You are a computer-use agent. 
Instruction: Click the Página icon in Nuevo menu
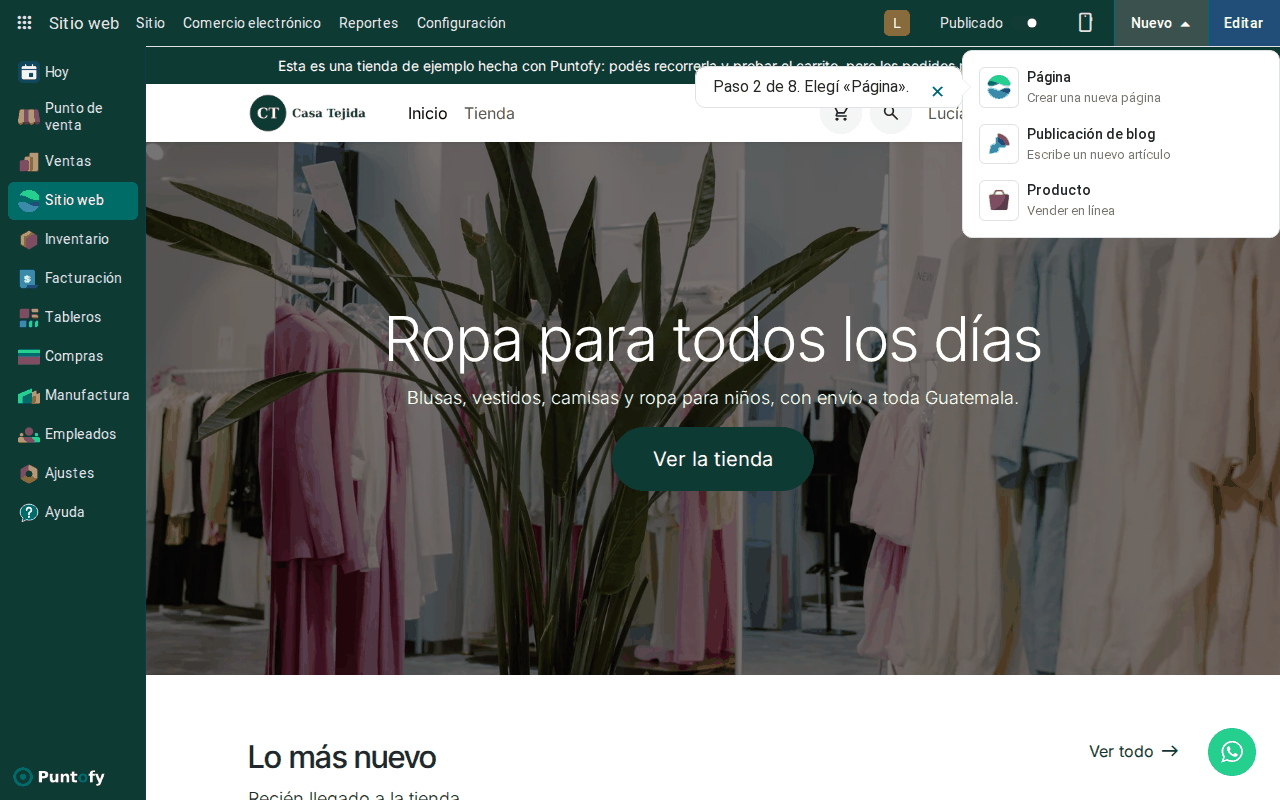pyautogui.click(x=999, y=87)
